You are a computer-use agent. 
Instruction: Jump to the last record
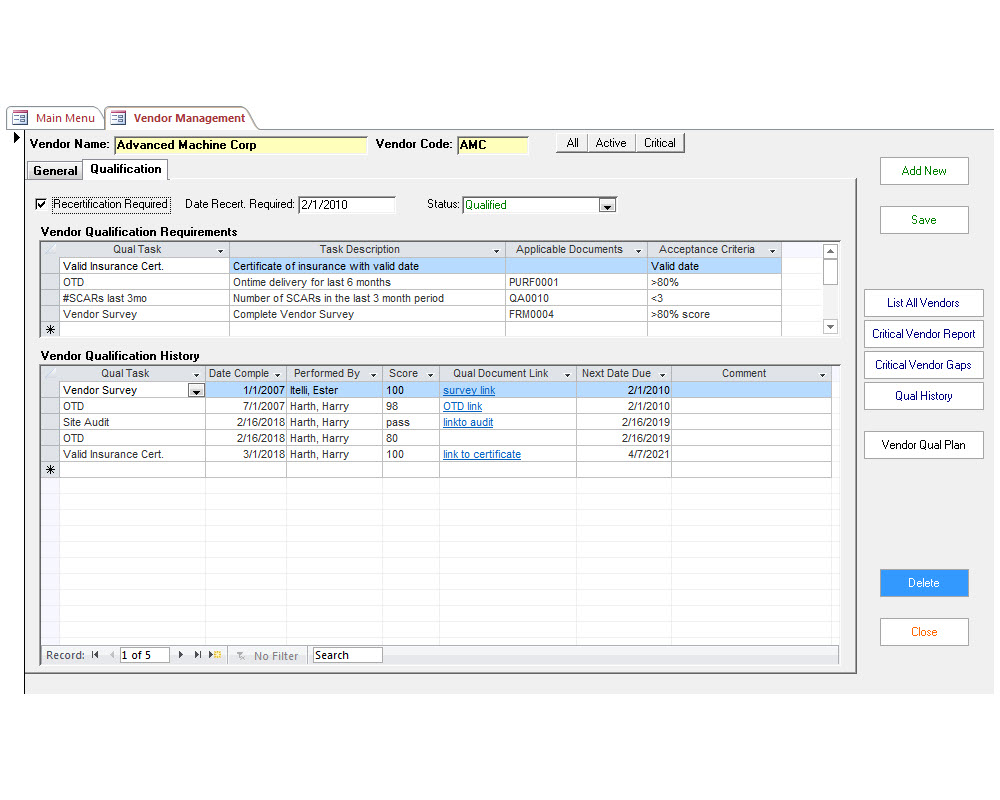197,655
